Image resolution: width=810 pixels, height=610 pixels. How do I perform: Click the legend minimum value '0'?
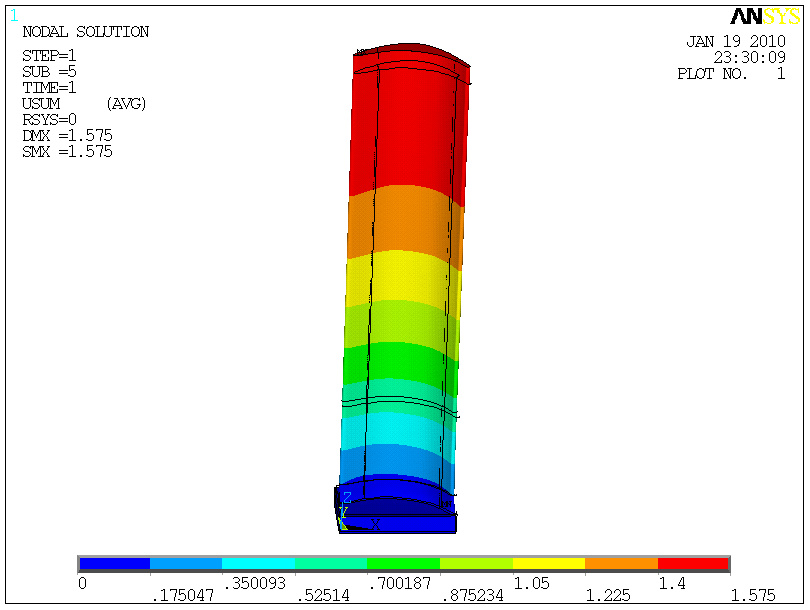pyautogui.click(x=83, y=584)
